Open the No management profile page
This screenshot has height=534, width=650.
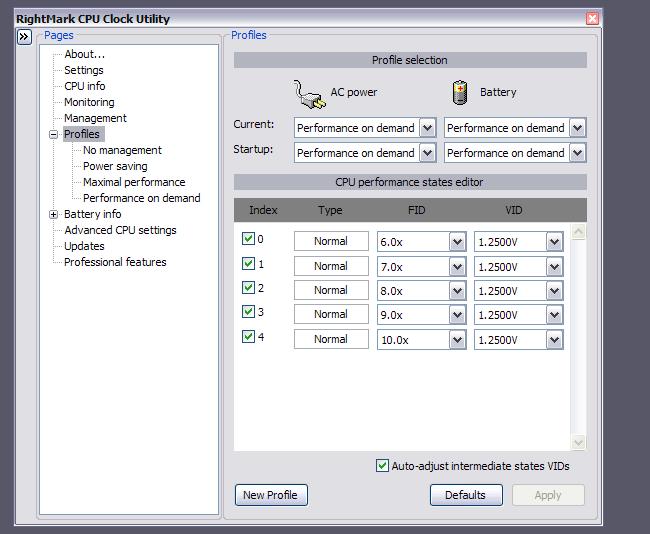(x=122, y=150)
